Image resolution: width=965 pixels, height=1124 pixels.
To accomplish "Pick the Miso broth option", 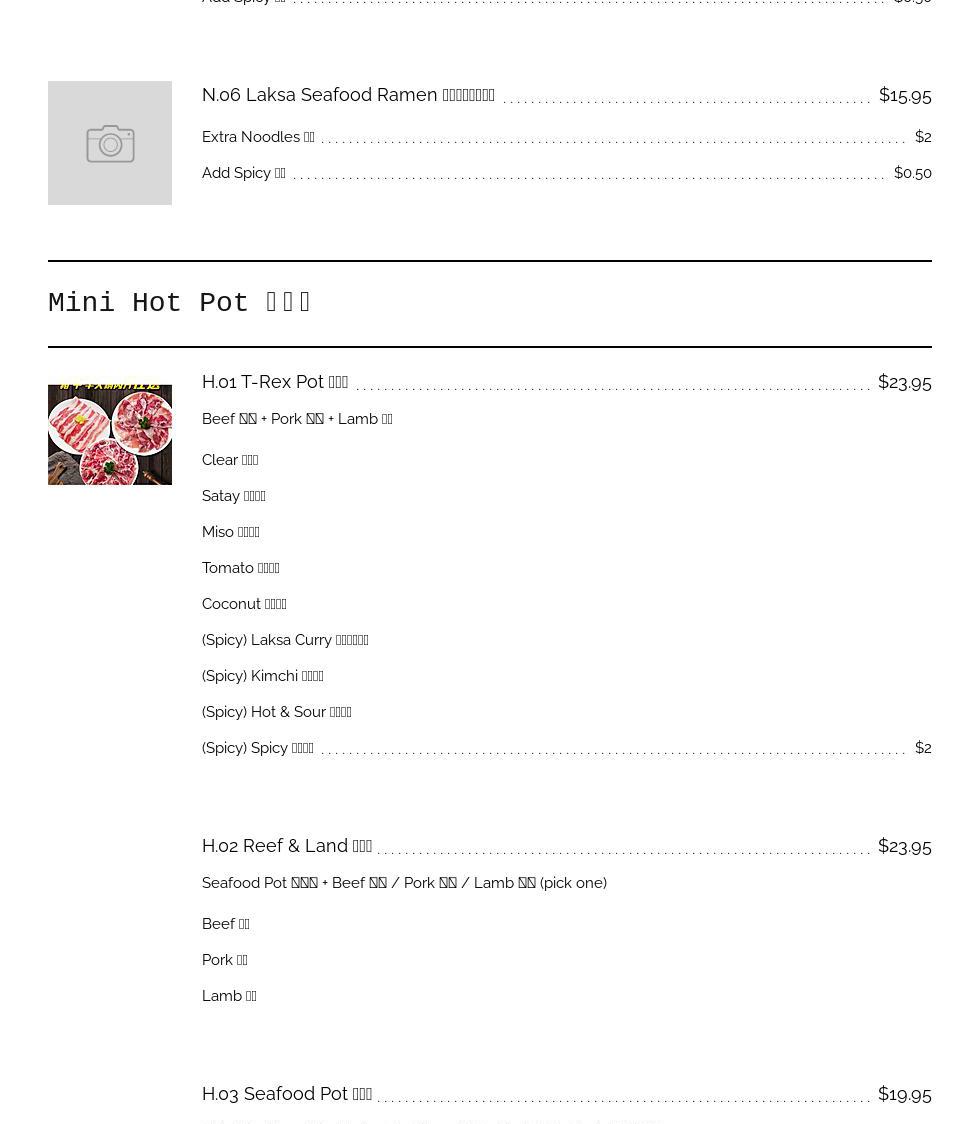I will click(x=231, y=532).
